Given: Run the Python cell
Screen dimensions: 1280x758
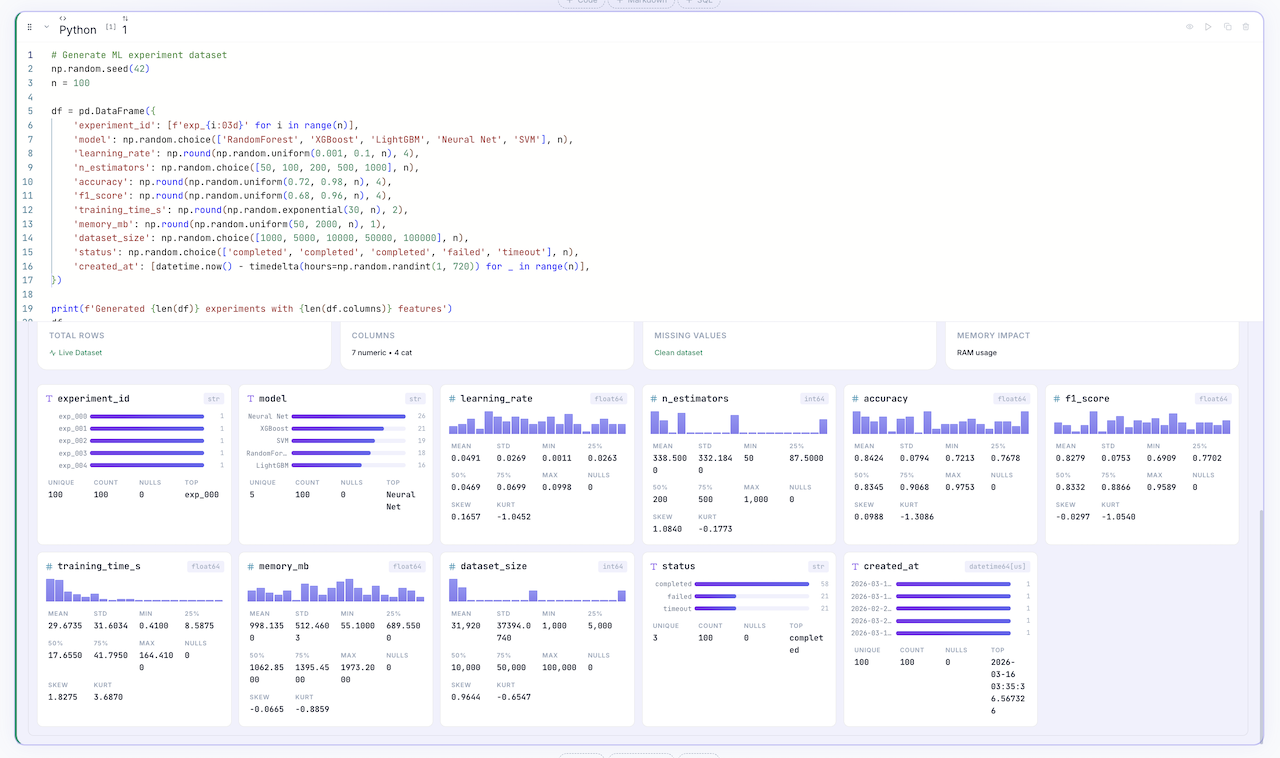Looking at the screenshot, I should coord(1208,27).
